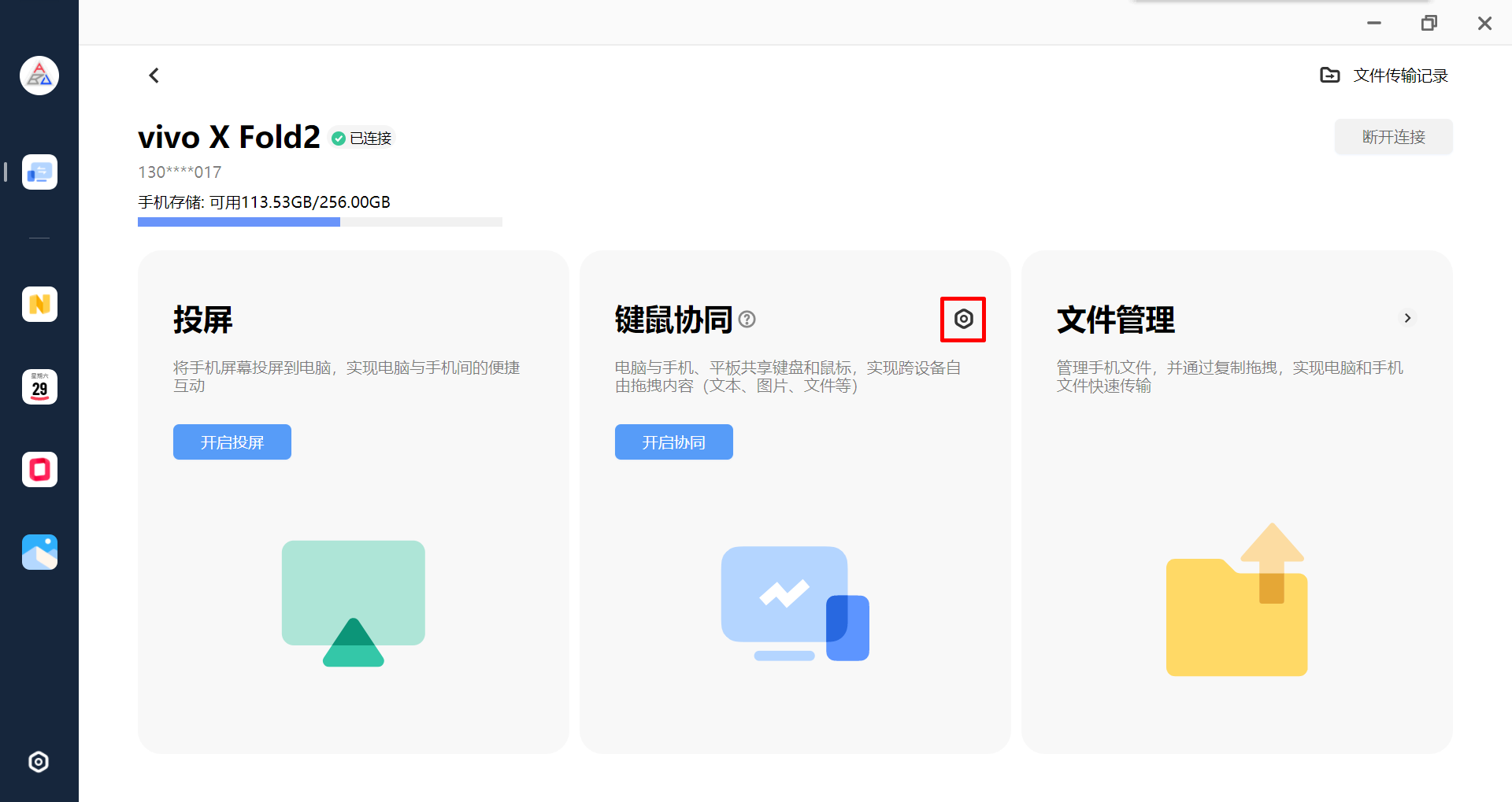Open the file transfer record folder icon
1512x802 pixels.
click(x=1329, y=75)
